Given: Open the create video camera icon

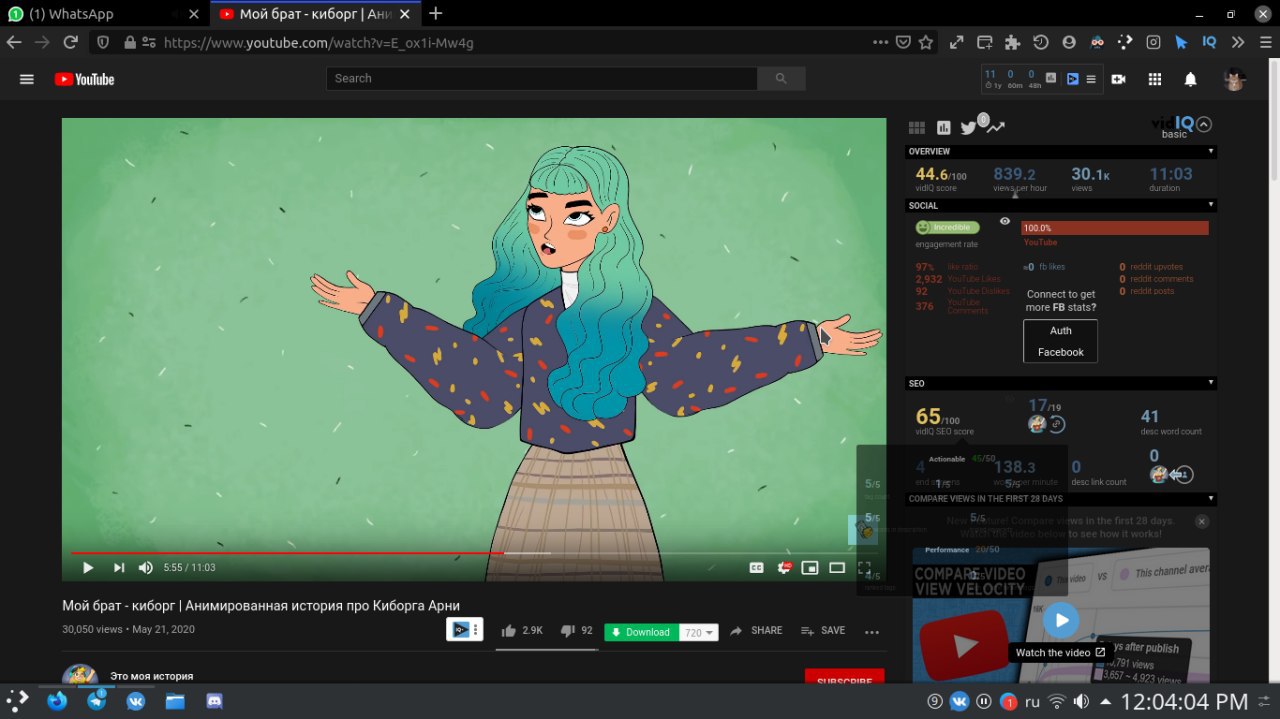Looking at the screenshot, I should (1118, 79).
